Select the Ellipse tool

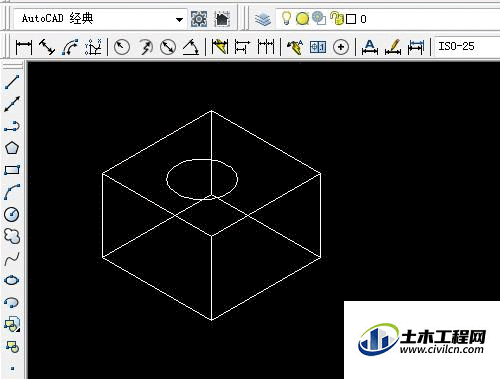tap(12, 280)
